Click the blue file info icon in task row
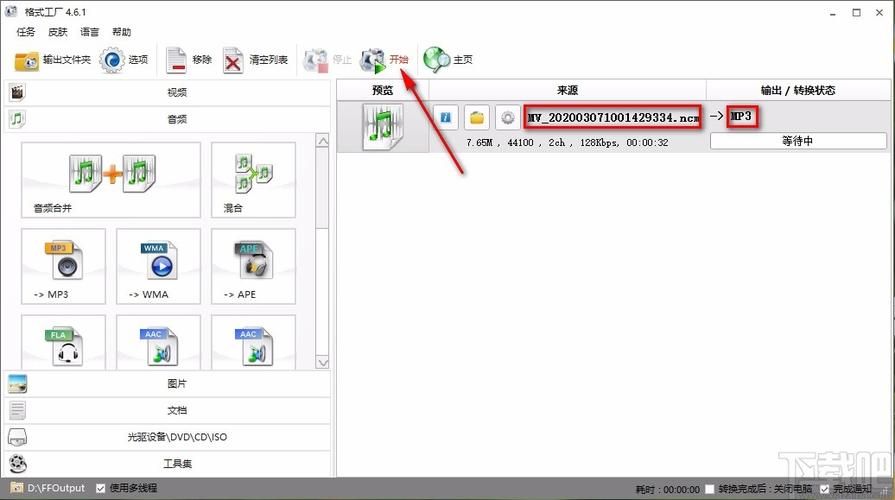 pyautogui.click(x=445, y=118)
